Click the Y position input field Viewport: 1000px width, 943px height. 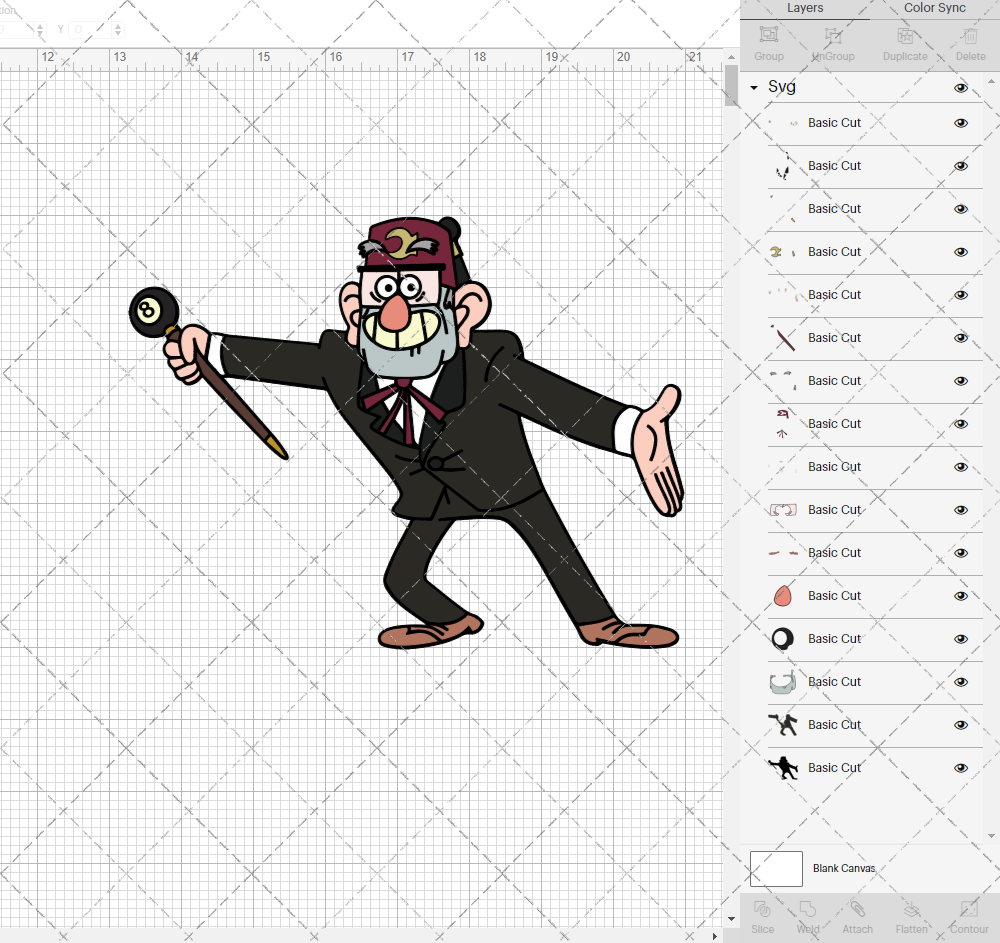(90, 29)
